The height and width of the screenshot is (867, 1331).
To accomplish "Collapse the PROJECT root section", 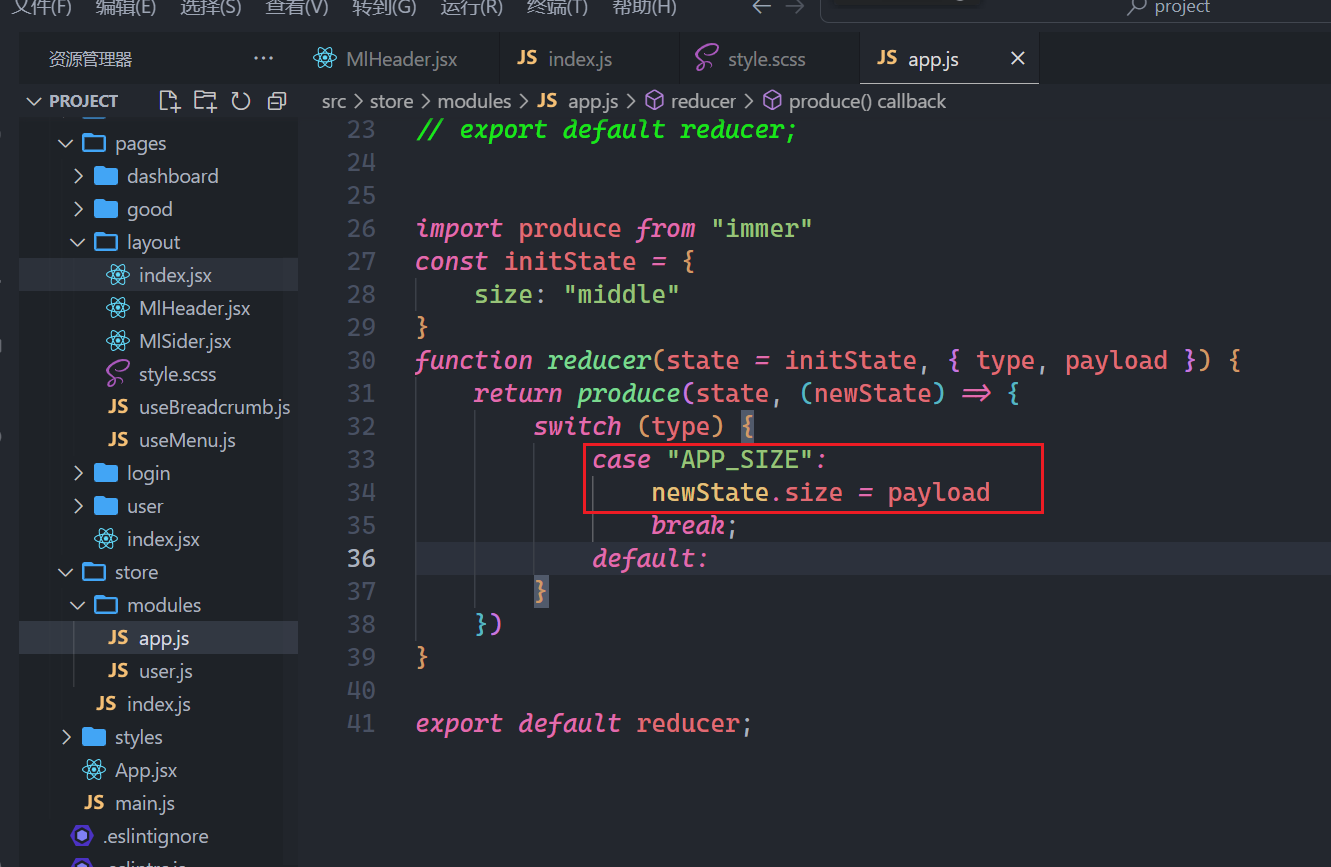I will tap(34, 101).
